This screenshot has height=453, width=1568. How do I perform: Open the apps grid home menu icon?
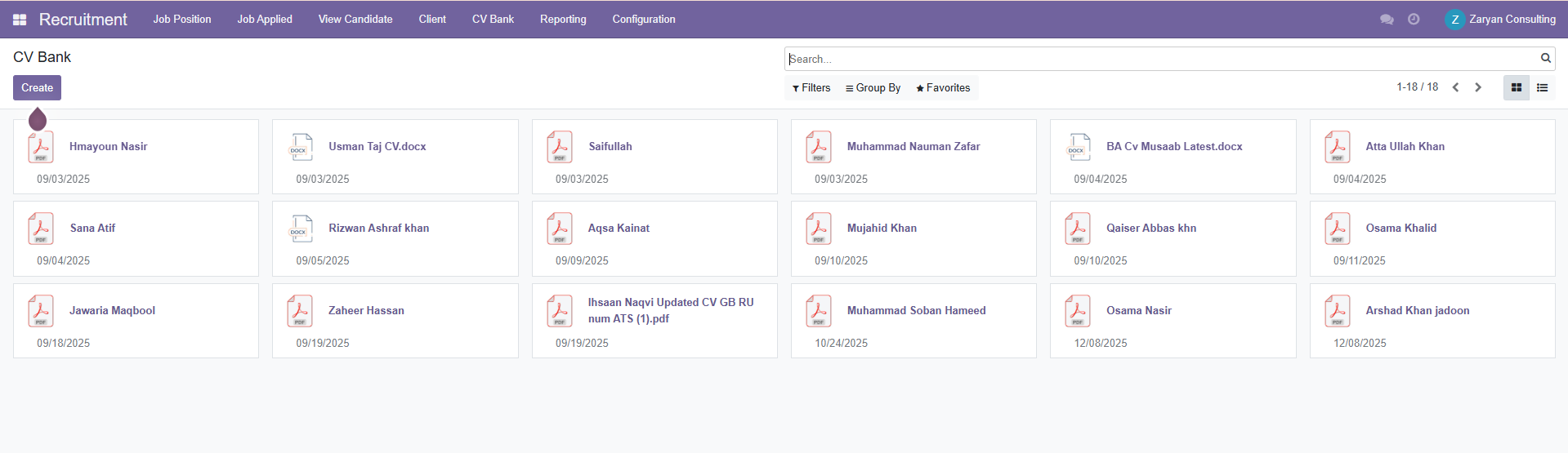(x=20, y=20)
